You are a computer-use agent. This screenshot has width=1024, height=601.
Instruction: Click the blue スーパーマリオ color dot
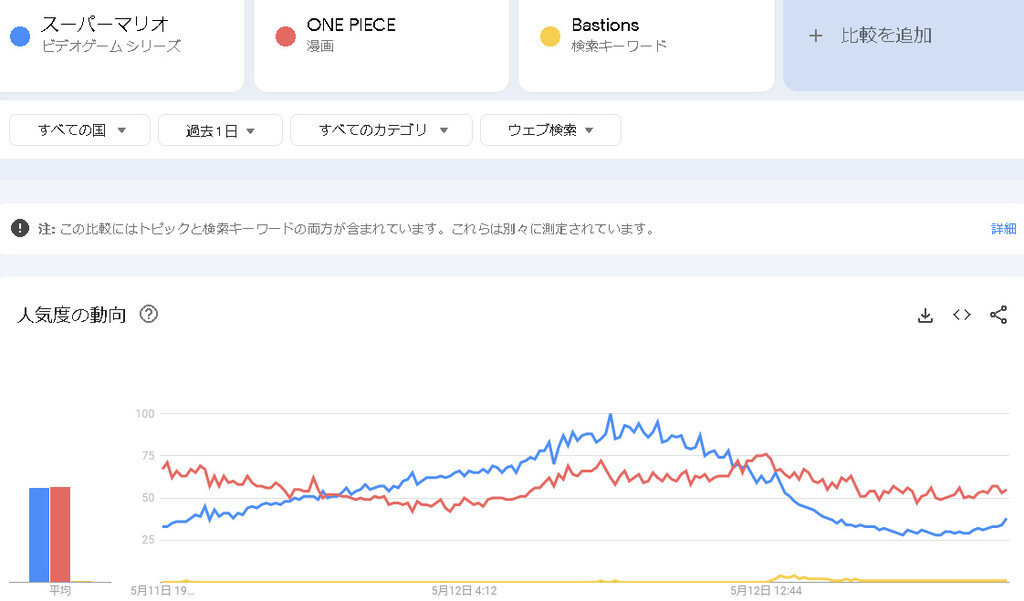(x=19, y=37)
